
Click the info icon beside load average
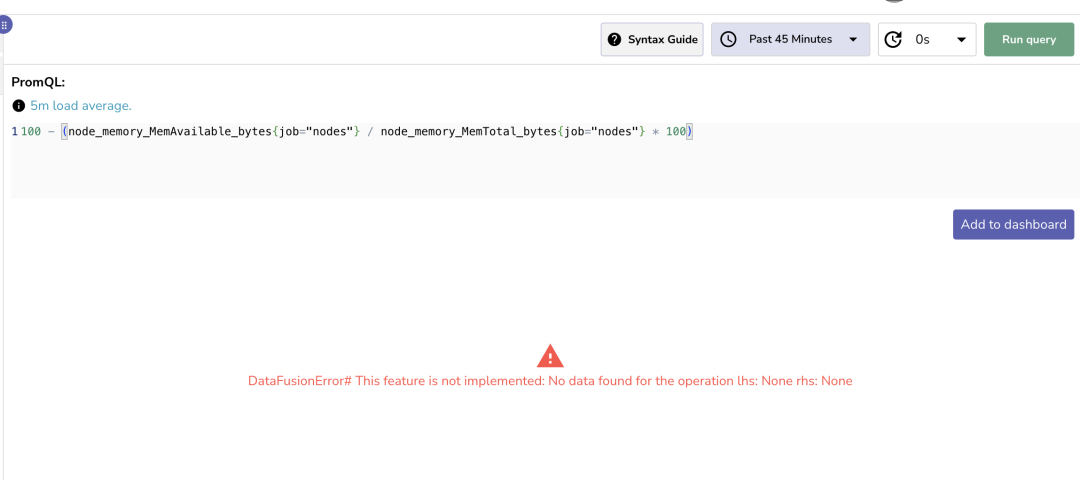click(19, 105)
